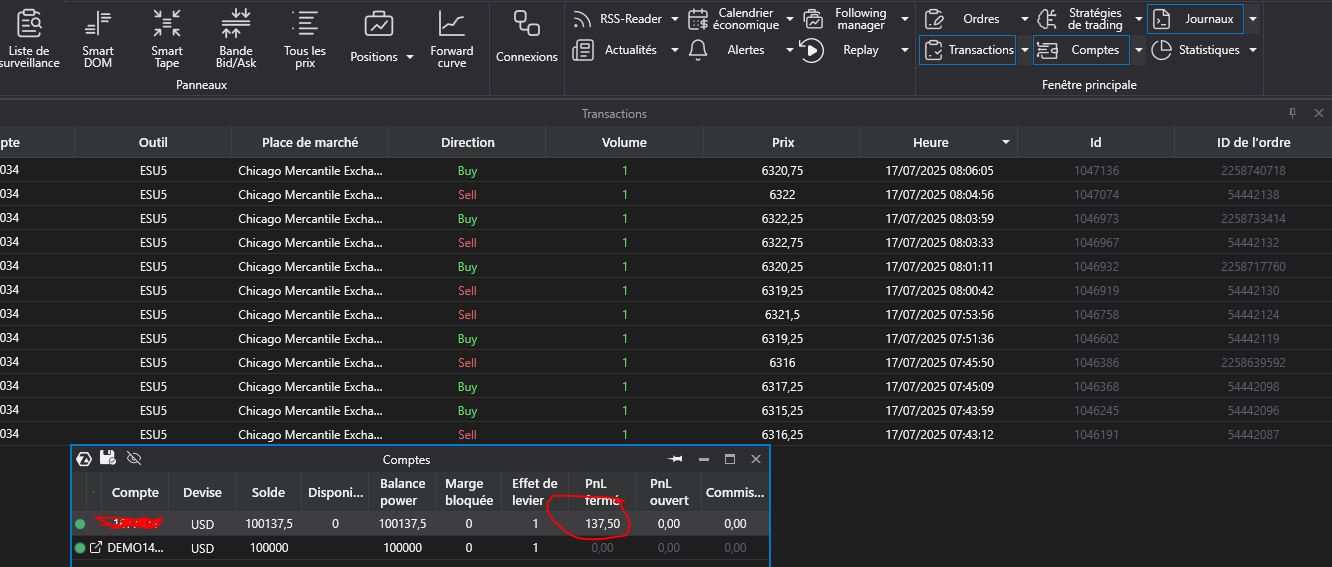Click the save icon in Comptes panel
1332x567 pixels.
tap(109, 459)
